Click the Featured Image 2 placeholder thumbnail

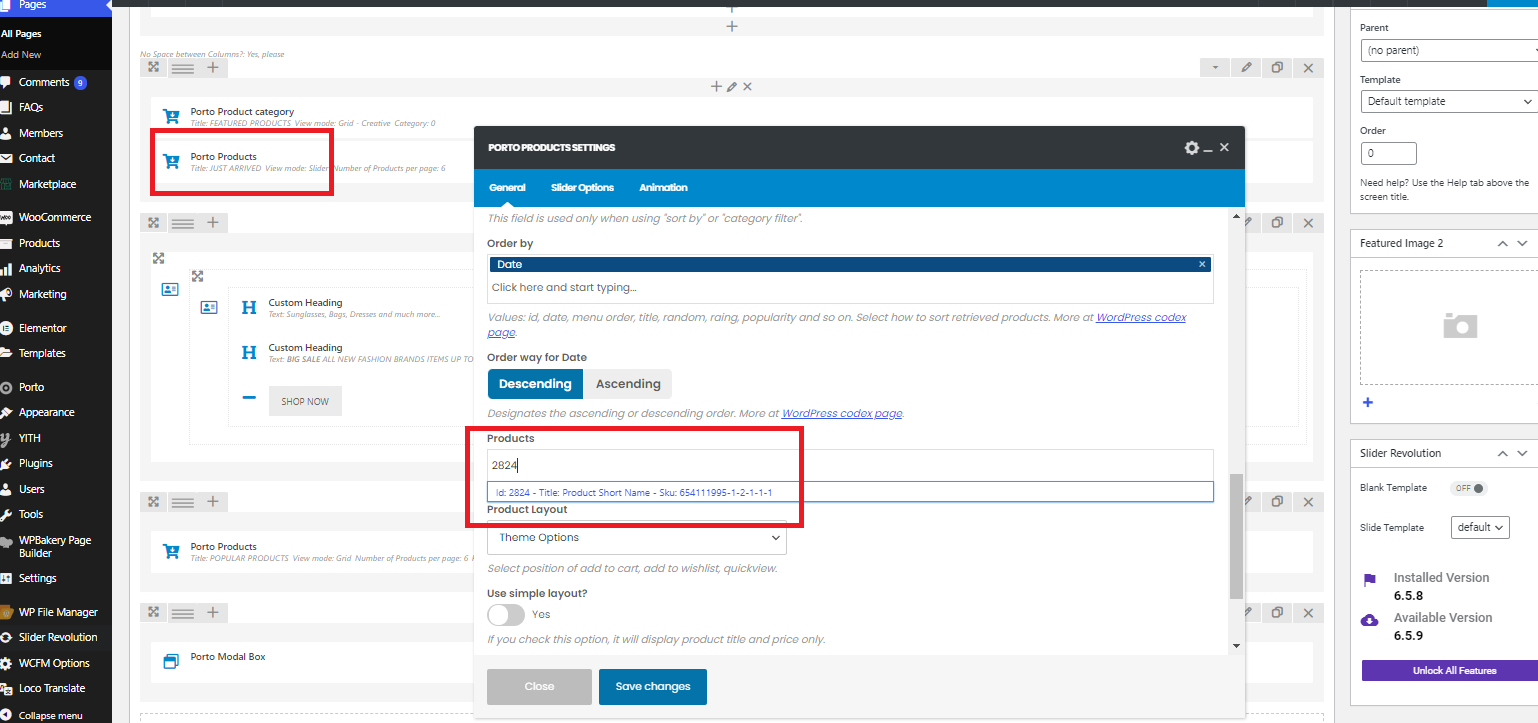(x=1460, y=324)
